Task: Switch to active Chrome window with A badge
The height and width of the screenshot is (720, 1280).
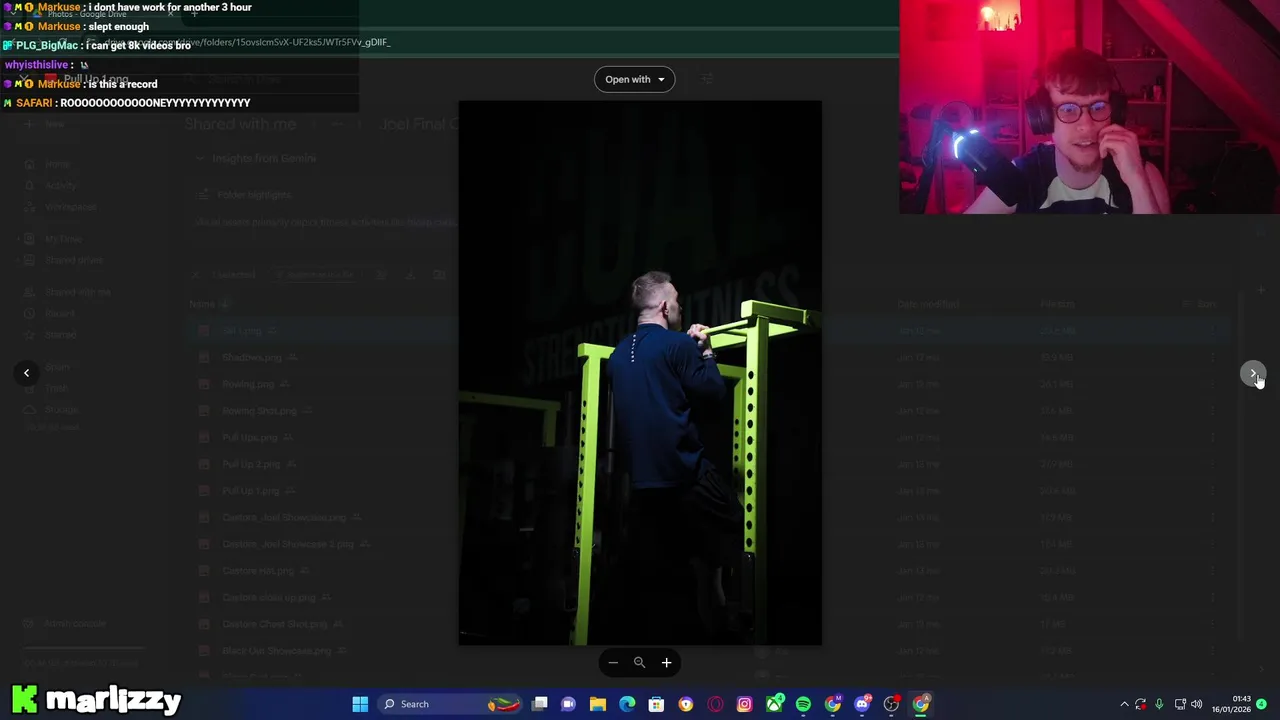Action: [x=921, y=704]
